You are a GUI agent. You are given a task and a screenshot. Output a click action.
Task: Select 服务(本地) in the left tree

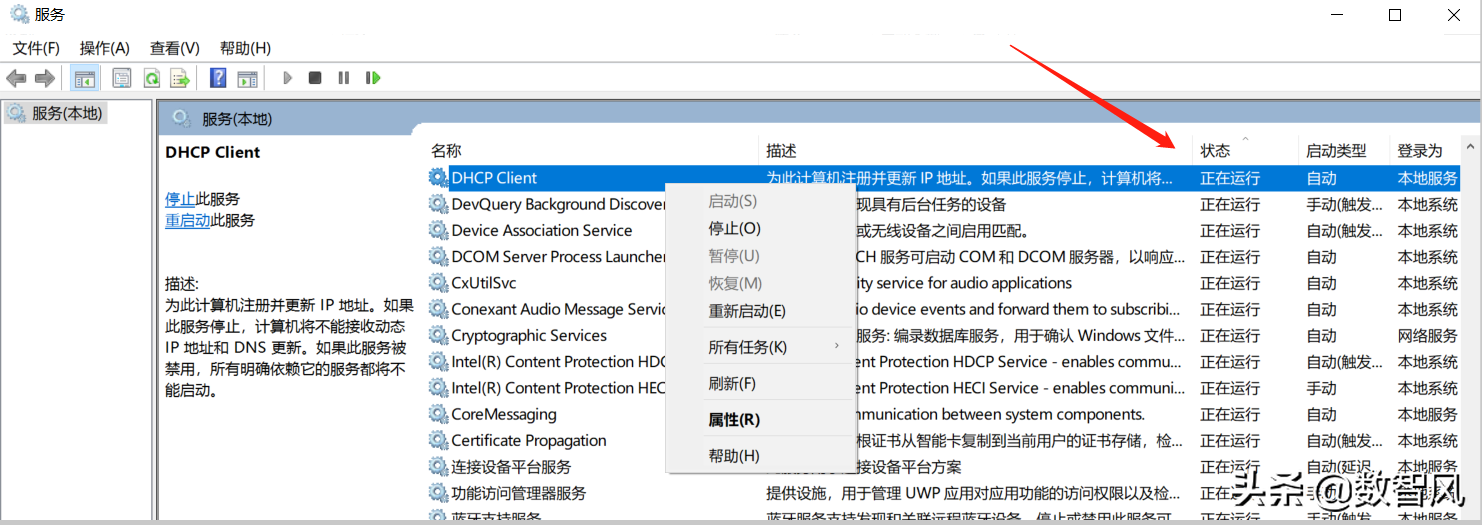click(66, 114)
